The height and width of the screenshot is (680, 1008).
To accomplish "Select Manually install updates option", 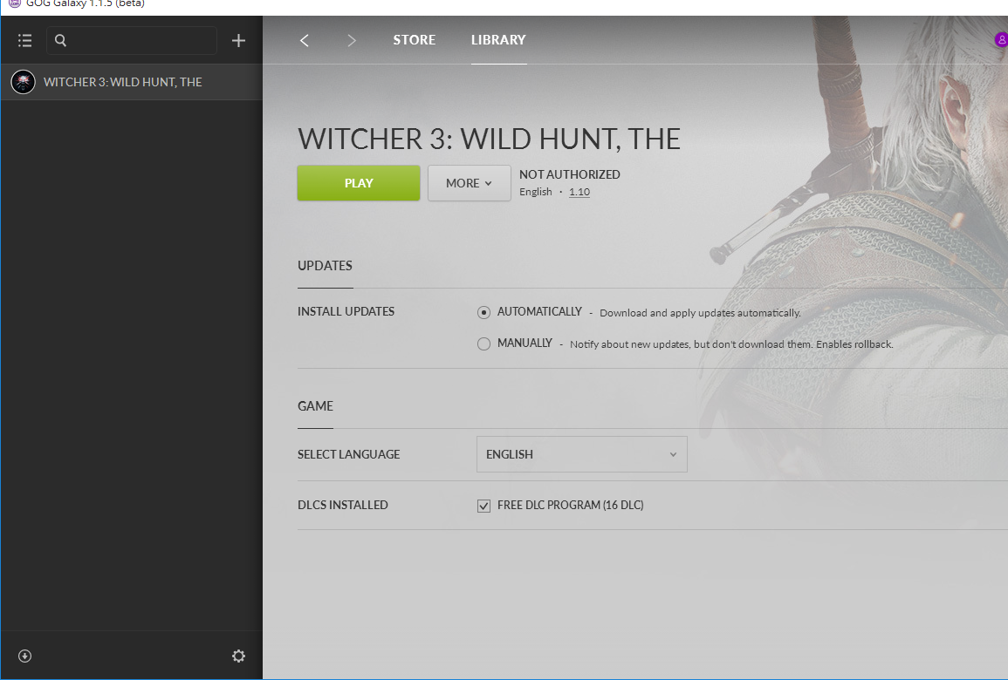I will [484, 344].
